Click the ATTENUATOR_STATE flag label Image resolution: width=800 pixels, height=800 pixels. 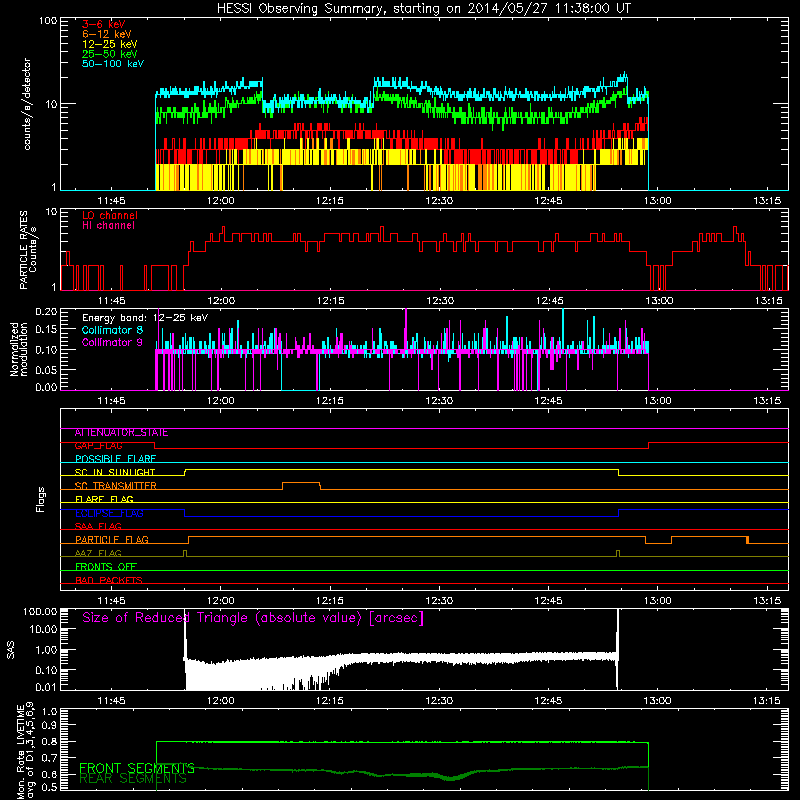[x=121, y=433]
